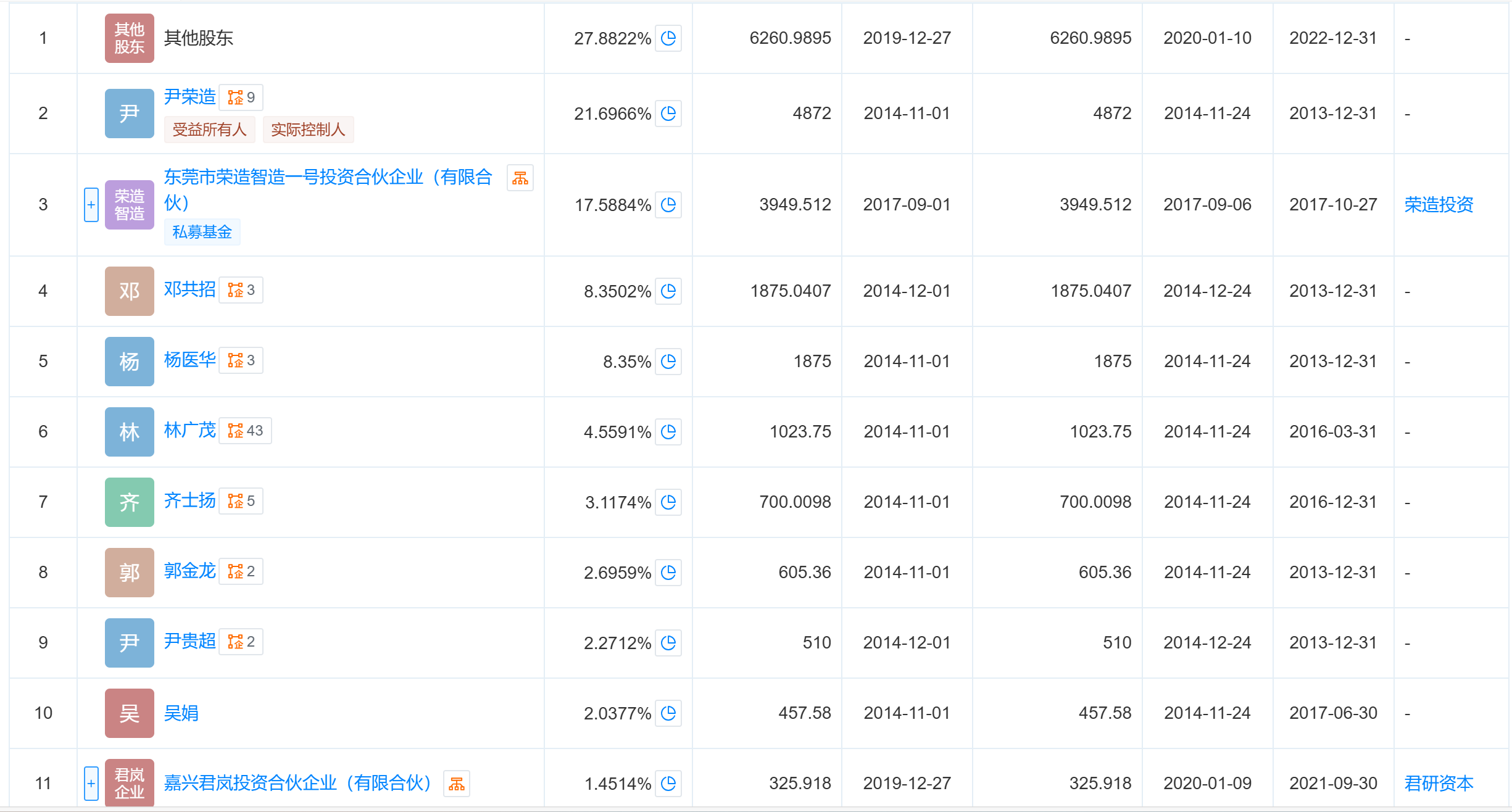Click the 君研资本 link

click(1438, 783)
